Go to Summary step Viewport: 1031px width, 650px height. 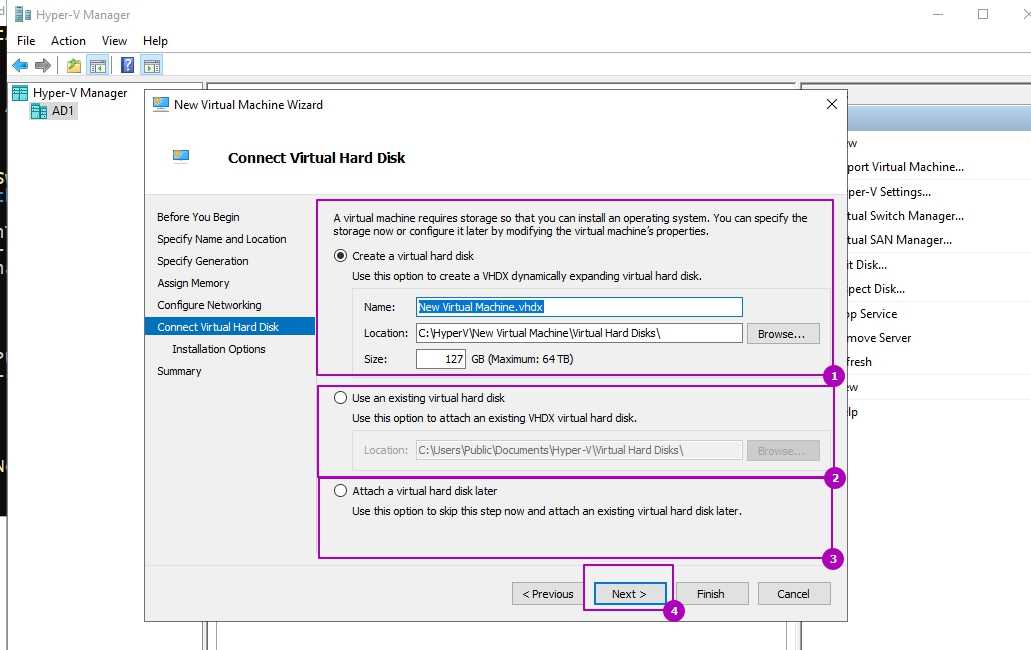(x=179, y=371)
